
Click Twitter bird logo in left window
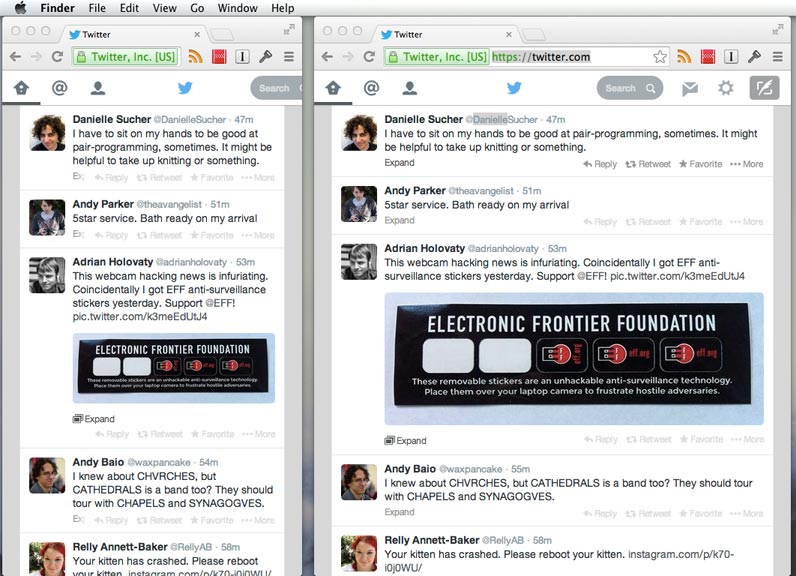(x=185, y=88)
